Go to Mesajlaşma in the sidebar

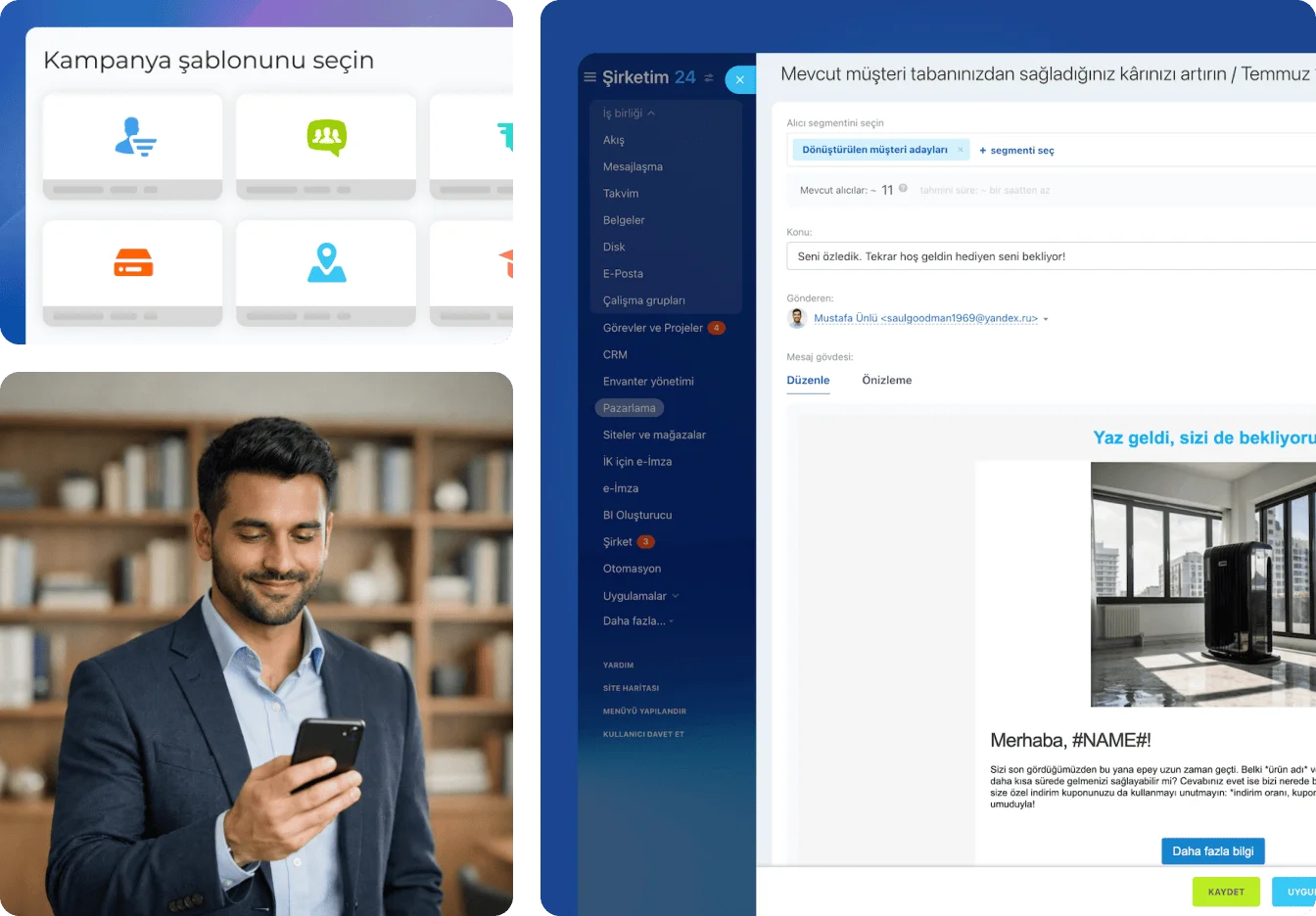[633, 167]
